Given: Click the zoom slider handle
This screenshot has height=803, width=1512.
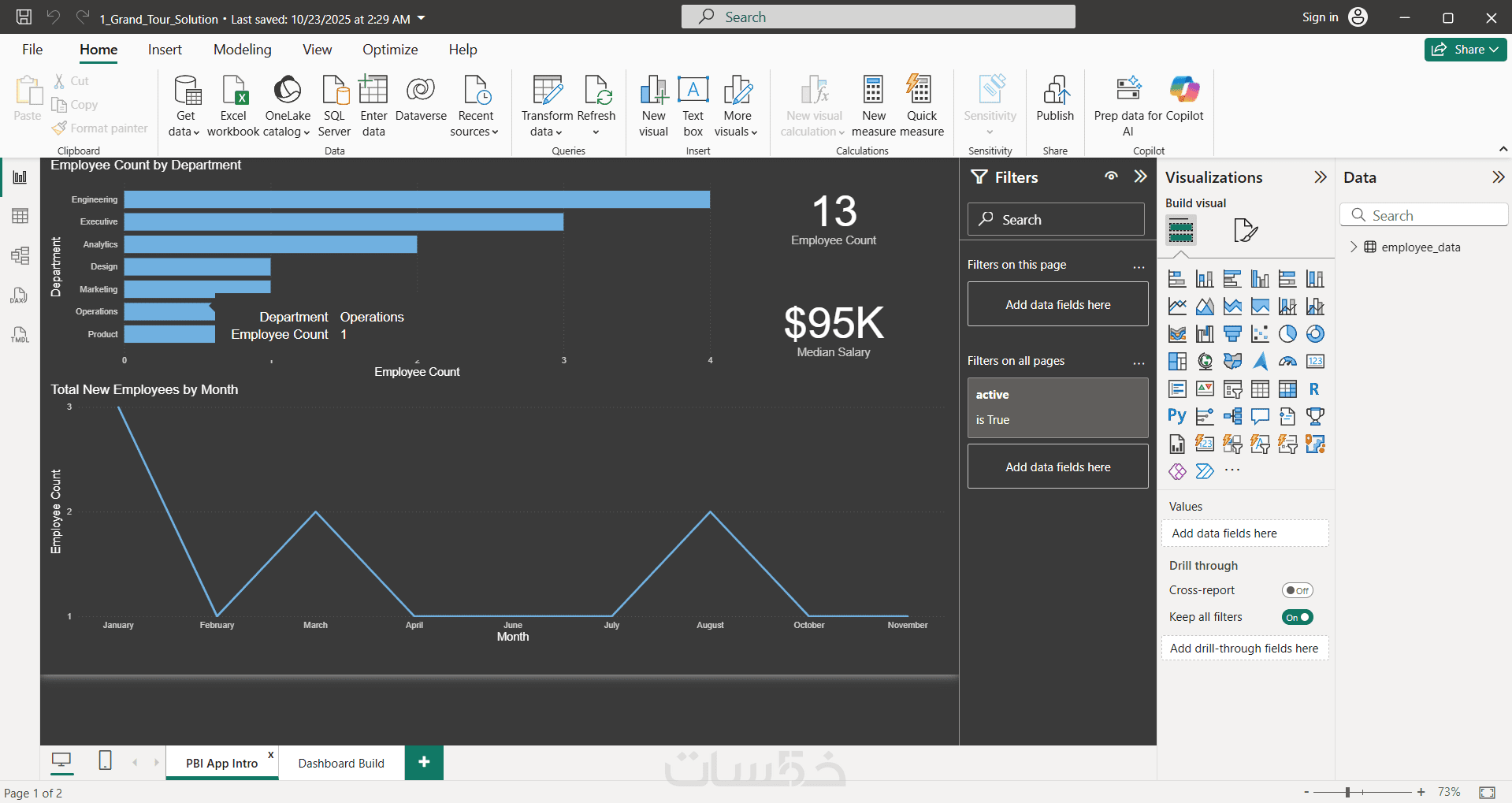Looking at the screenshot, I should [x=1348, y=792].
